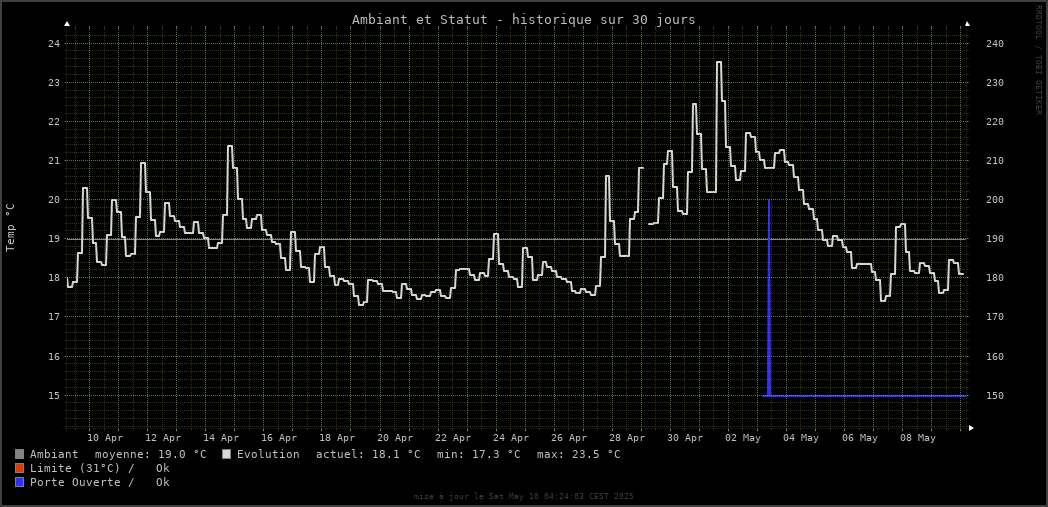This screenshot has height=507, width=1048.
Task: Click the 'Temp °C' axis label
Action: click(x=10, y=228)
